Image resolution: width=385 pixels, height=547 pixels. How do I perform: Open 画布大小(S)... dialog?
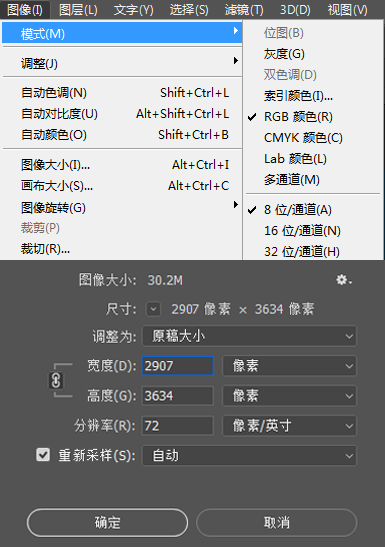(122, 186)
